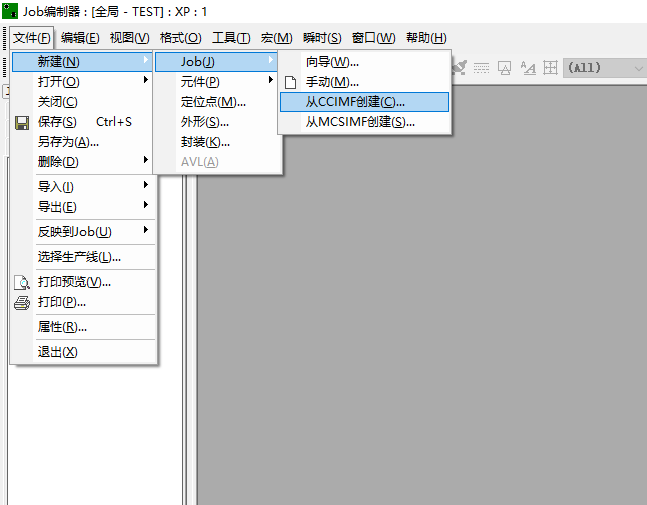
Task: Click the blank page icon beside 手动
Action: click(291, 82)
